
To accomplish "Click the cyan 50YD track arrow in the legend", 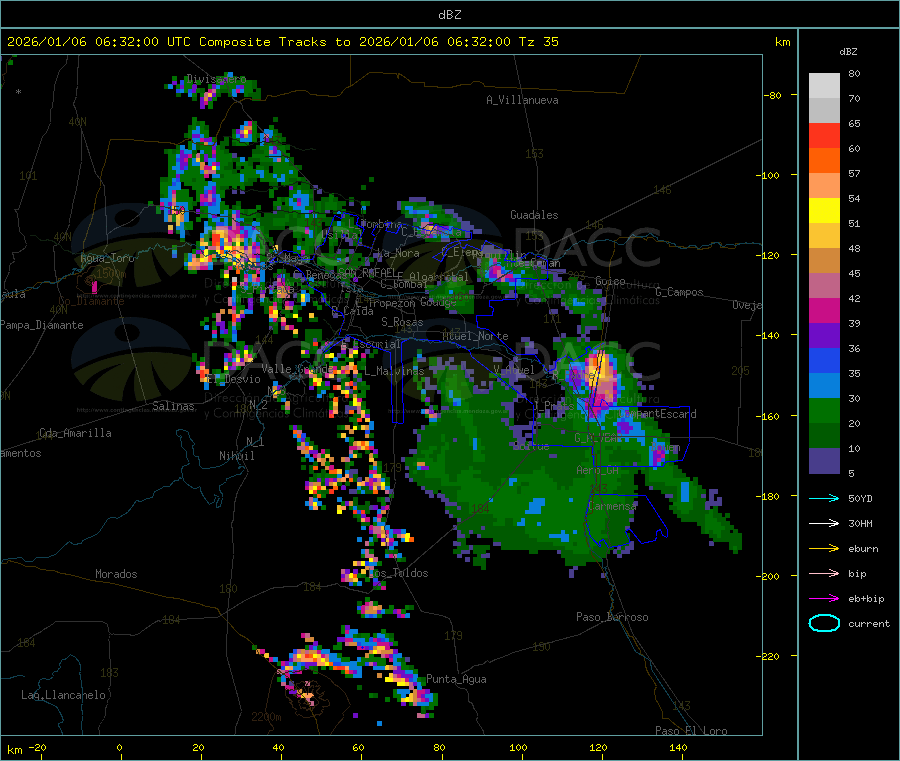I will (824, 498).
